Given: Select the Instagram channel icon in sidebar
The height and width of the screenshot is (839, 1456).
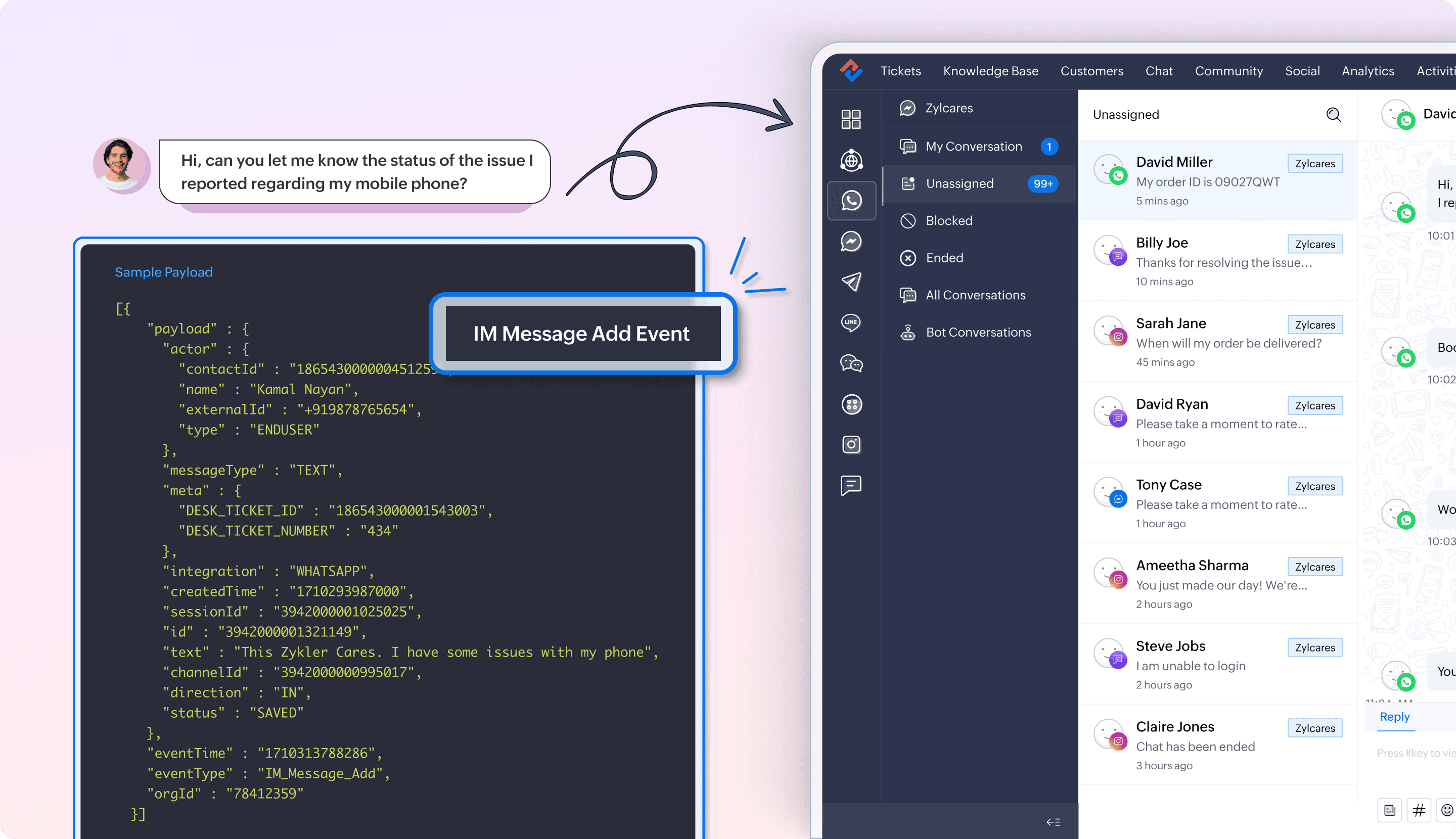Looking at the screenshot, I should click(x=851, y=444).
